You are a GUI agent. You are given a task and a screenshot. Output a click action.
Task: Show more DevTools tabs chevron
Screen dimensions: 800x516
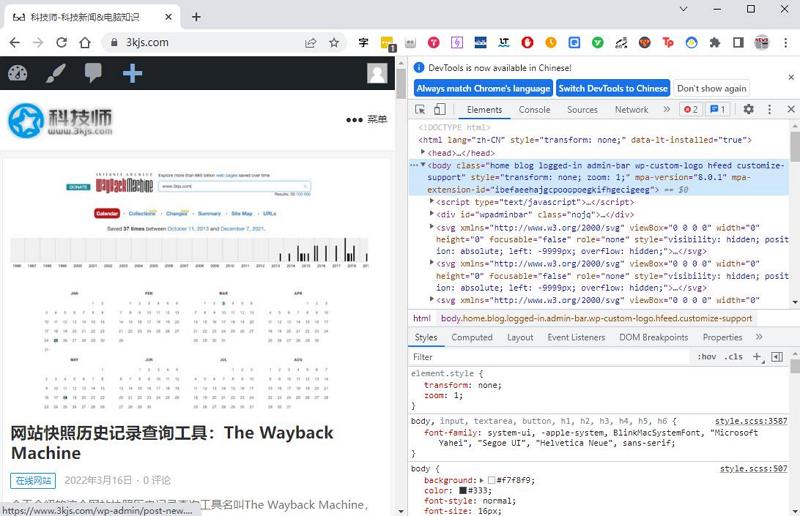(x=666, y=109)
